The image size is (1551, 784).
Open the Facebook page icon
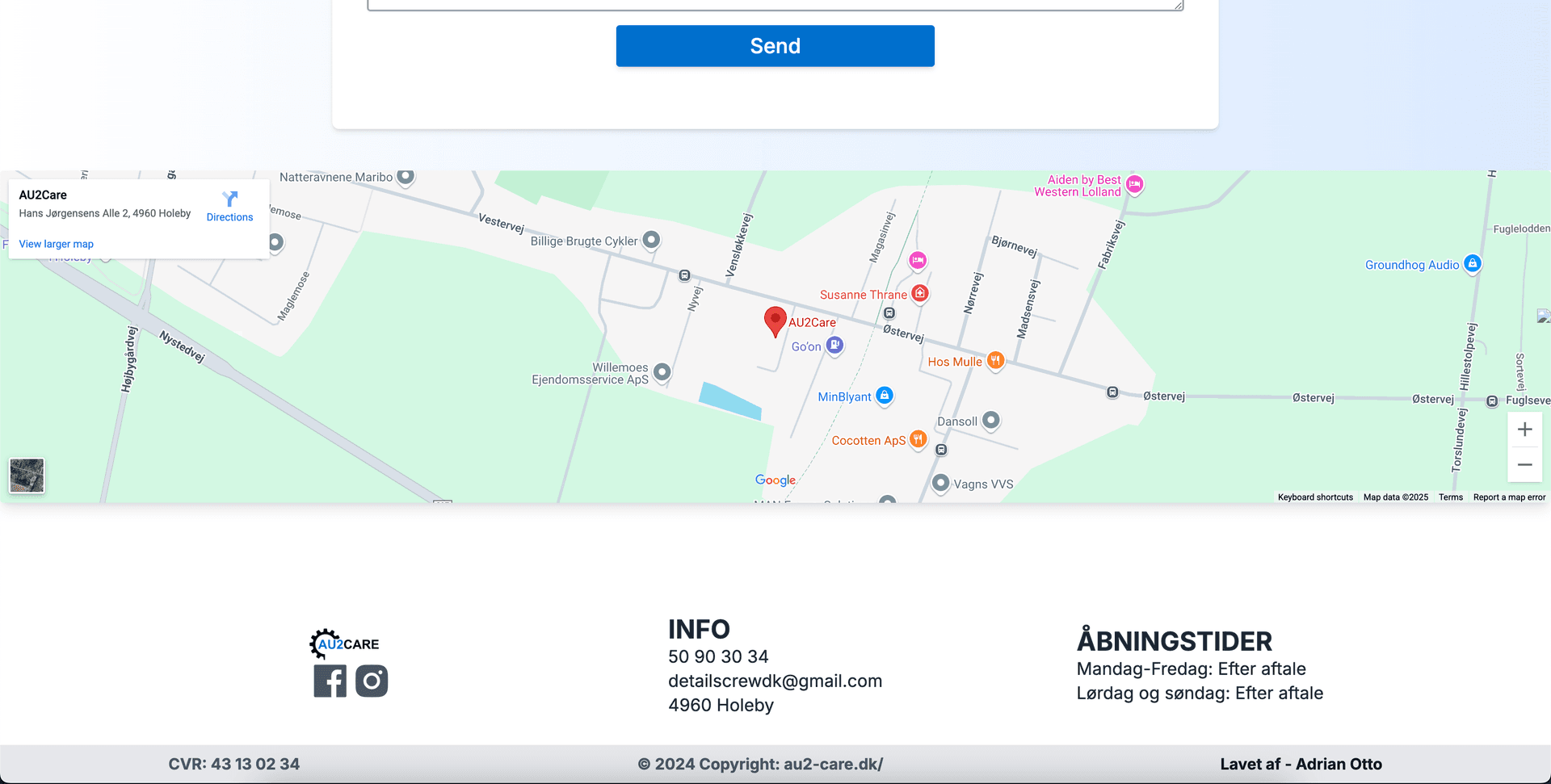(330, 681)
